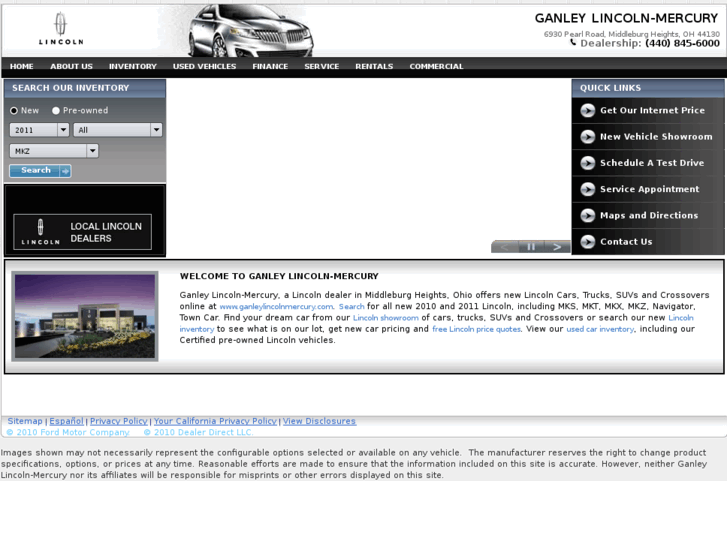
Task: Select the New vehicle radio button
Action: 14,110
